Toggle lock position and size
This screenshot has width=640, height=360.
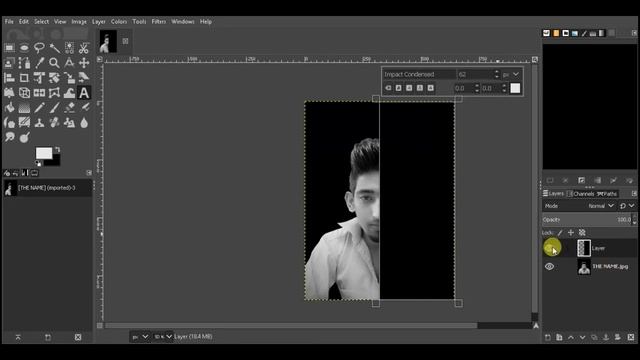click(x=571, y=233)
